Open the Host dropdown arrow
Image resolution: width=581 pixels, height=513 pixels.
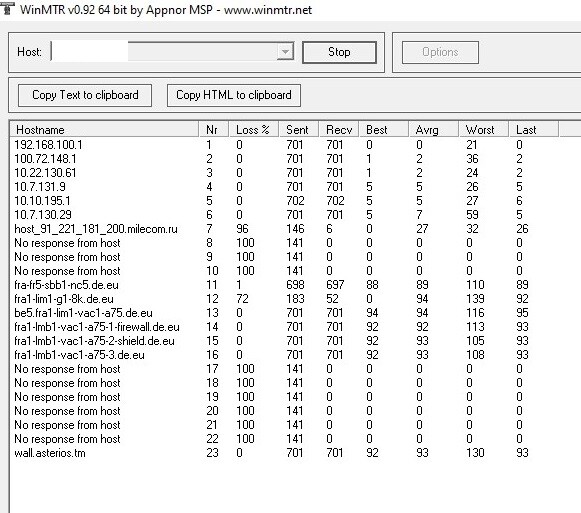[285, 52]
